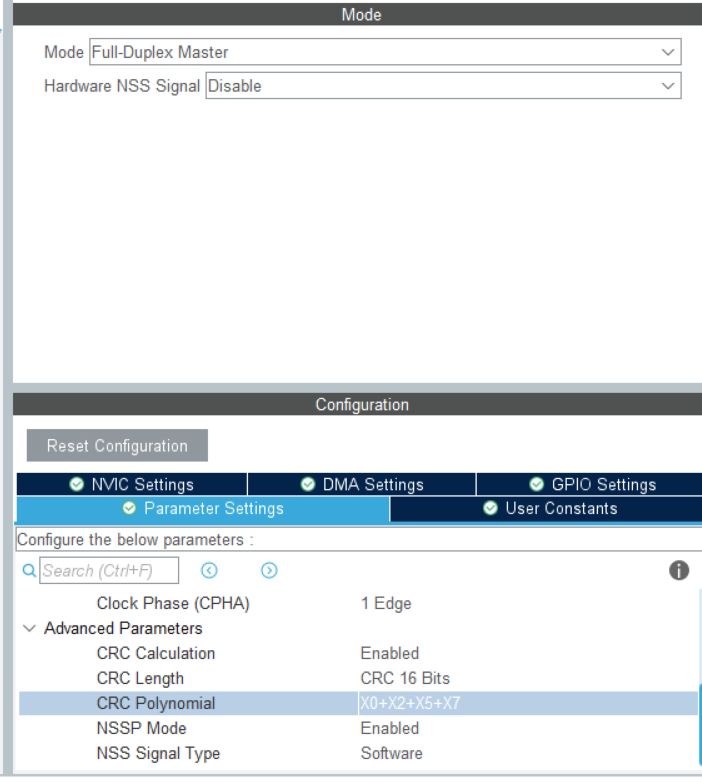Click the parameter list vertical scrollbar
Image resolution: width=702 pixels, height=782 pixels.
click(700, 724)
